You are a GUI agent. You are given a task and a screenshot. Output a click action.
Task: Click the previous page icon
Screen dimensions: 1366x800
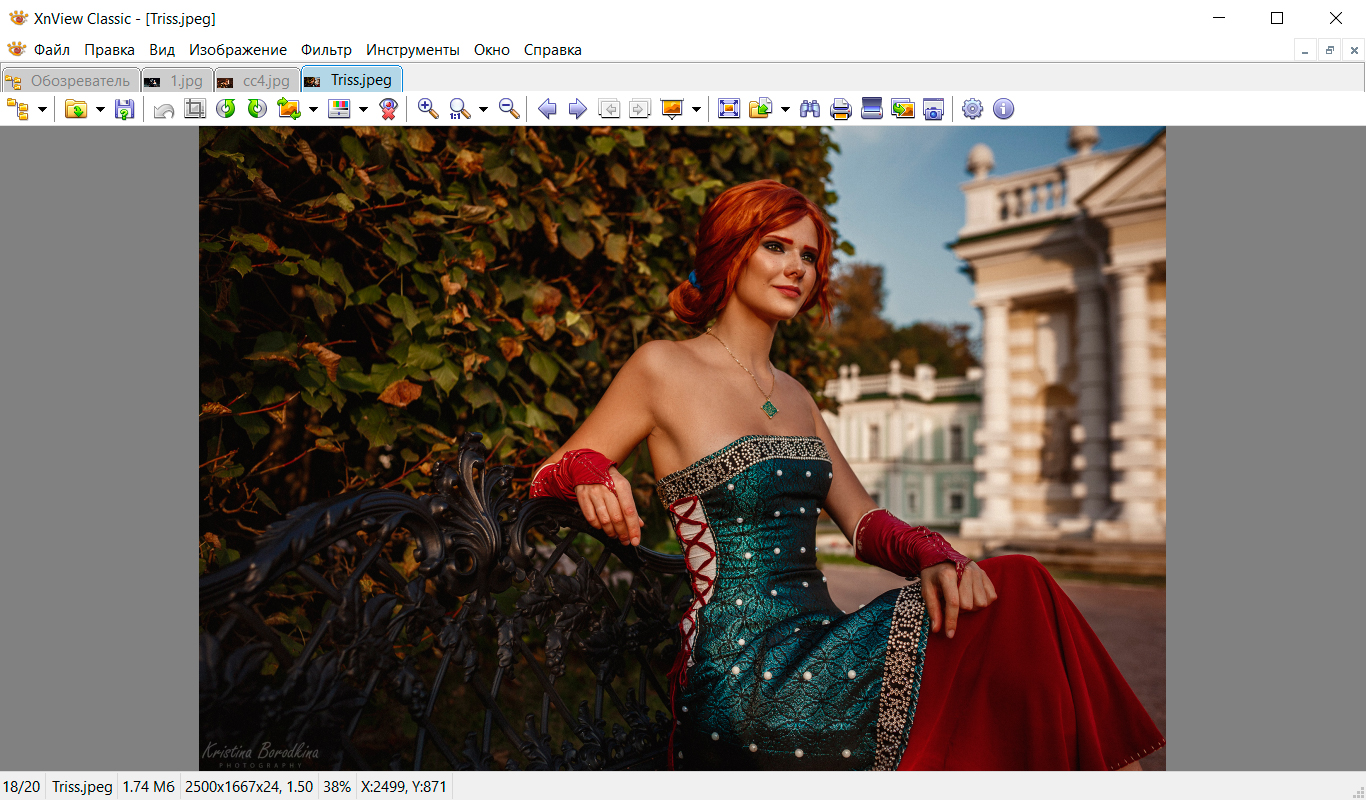pyautogui.click(x=609, y=109)
